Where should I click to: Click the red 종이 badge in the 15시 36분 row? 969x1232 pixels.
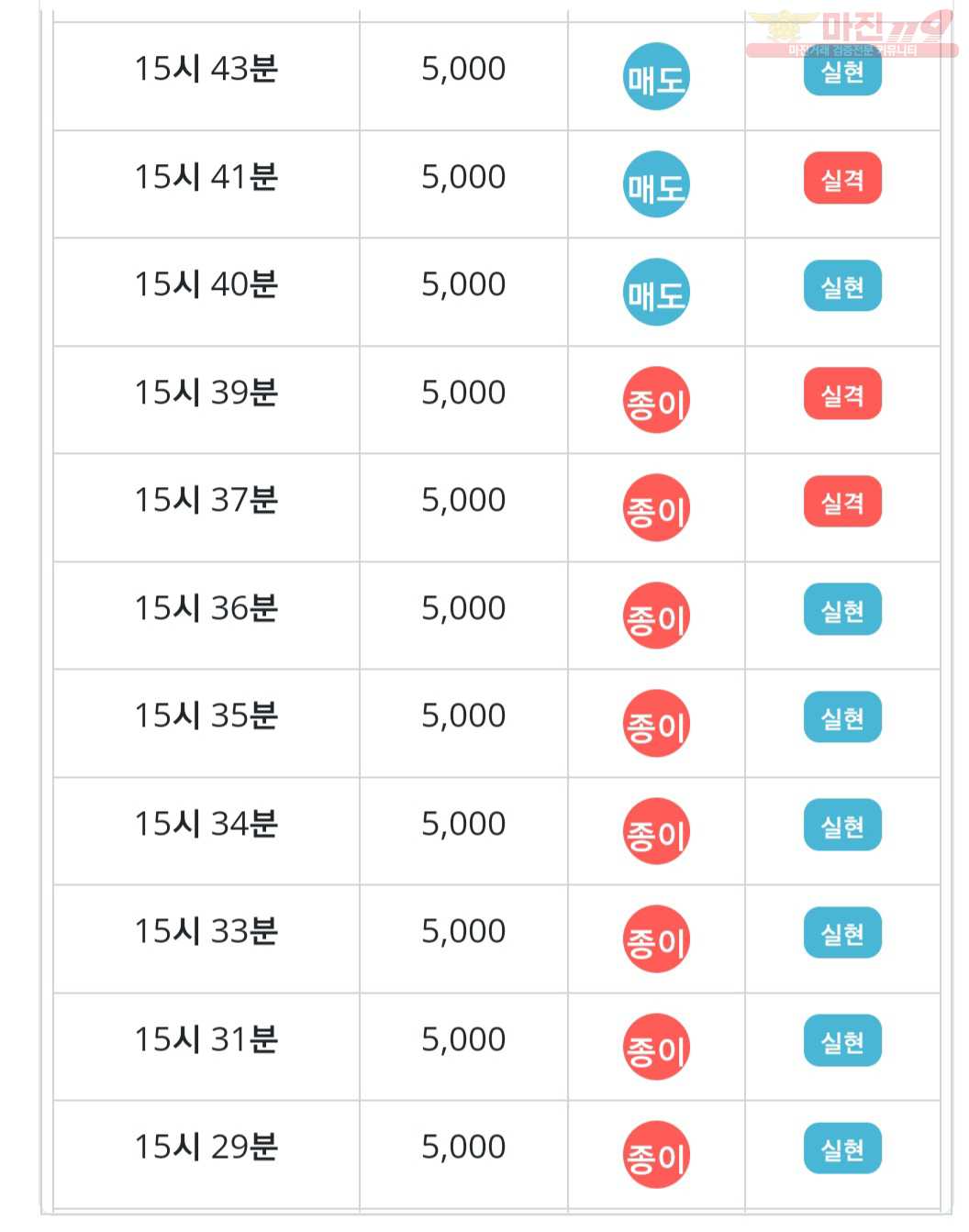[656, 616]
